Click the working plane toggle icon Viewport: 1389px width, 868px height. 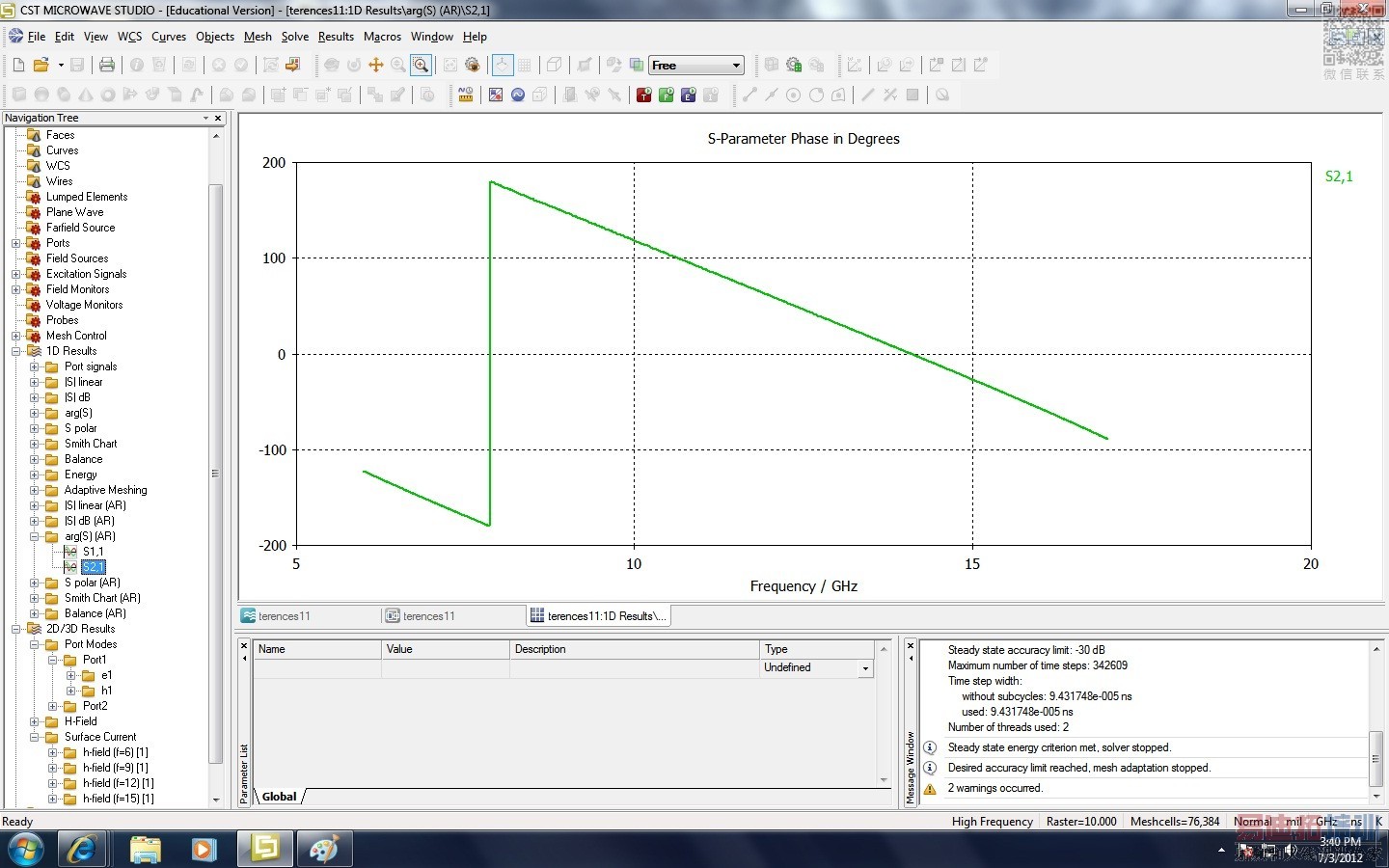(x=503, y=66)
